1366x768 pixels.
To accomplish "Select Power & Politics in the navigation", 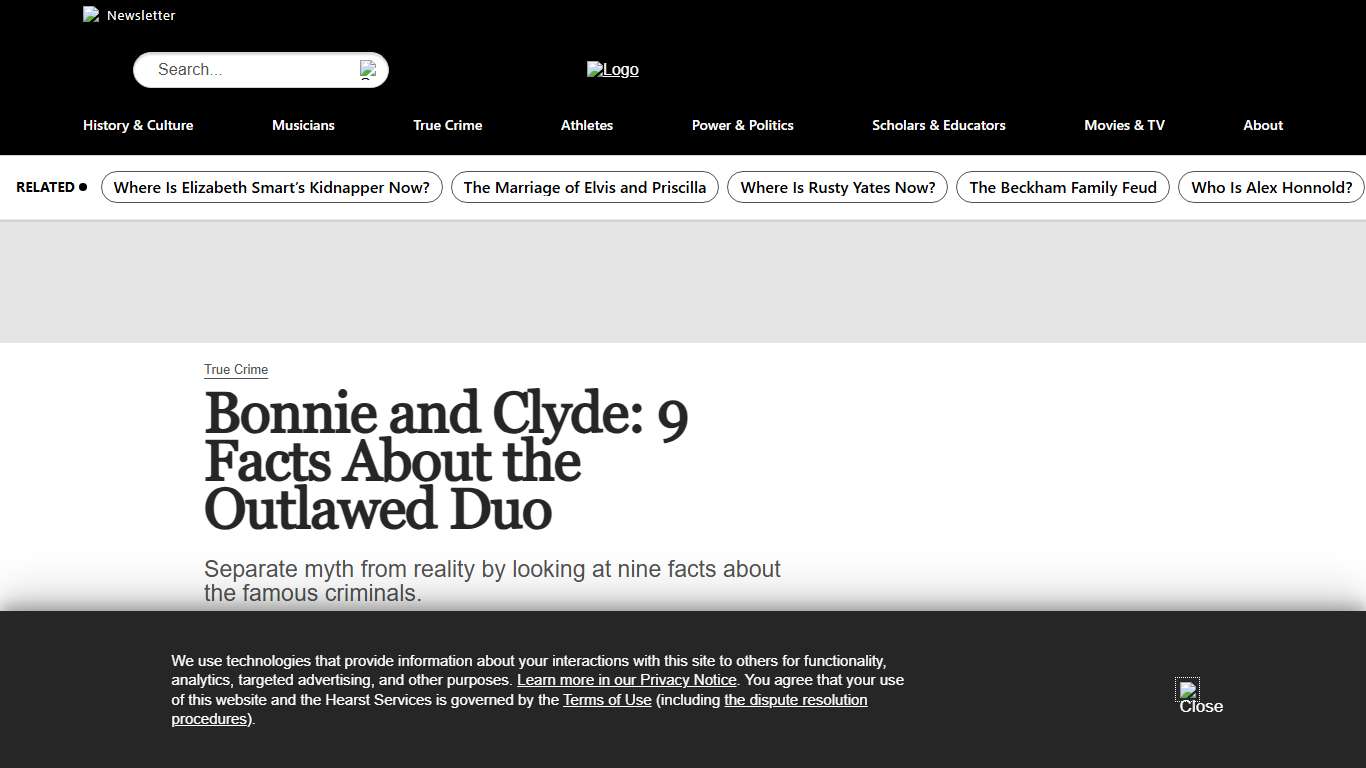I will (742, 125).
